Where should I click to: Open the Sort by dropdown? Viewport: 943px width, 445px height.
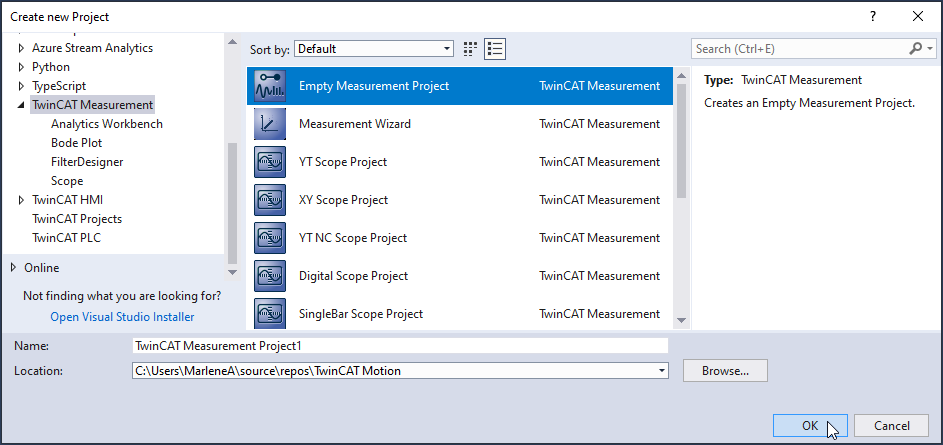[373, 49]
